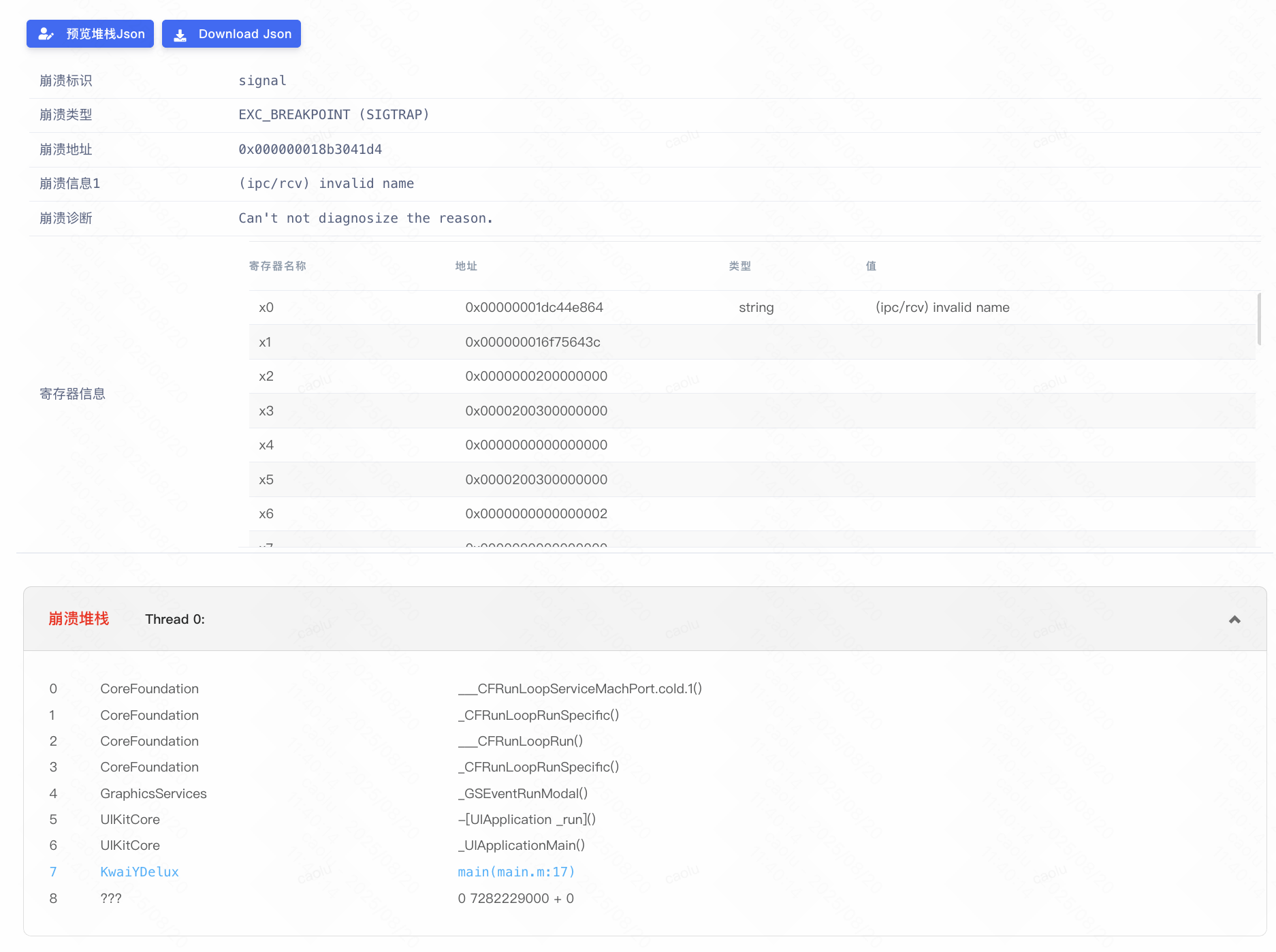Image resolution: width=1276 pixels, height=952 pixels.
Task: Click the (ipc/rcv) invalid name crash info
Action: 326,183
